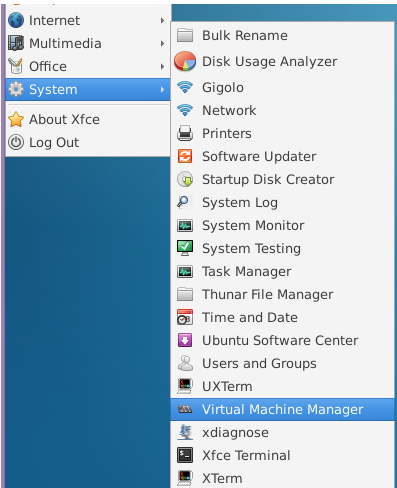The height and width of the screenshot is (488, 397).
Task: Click the Office pencil cup icon
Action: pos(16,66)
